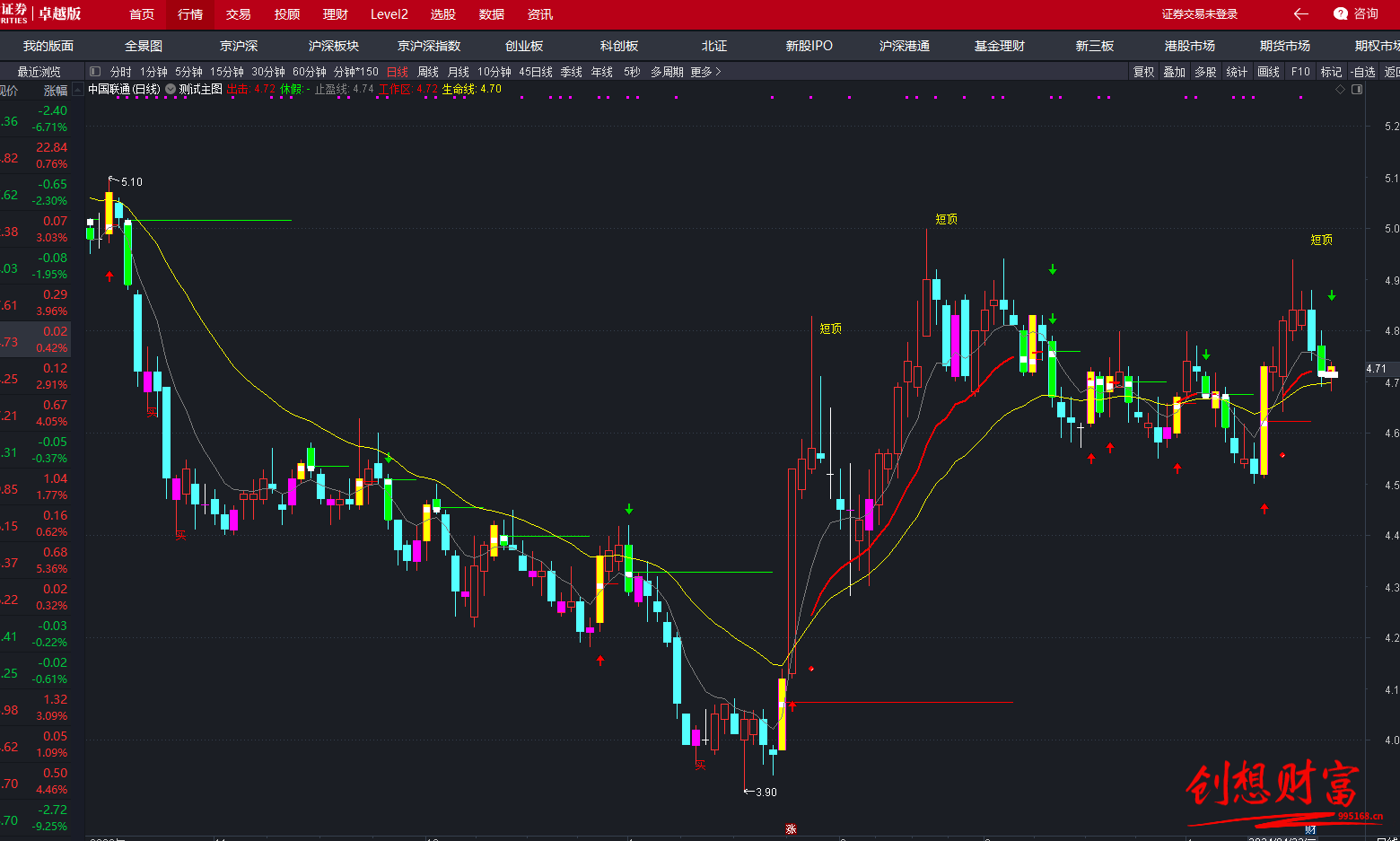Viewport: 1400px width, 841px height.
Task: Click the 画线 drawing button
Action: point(1269,72)
